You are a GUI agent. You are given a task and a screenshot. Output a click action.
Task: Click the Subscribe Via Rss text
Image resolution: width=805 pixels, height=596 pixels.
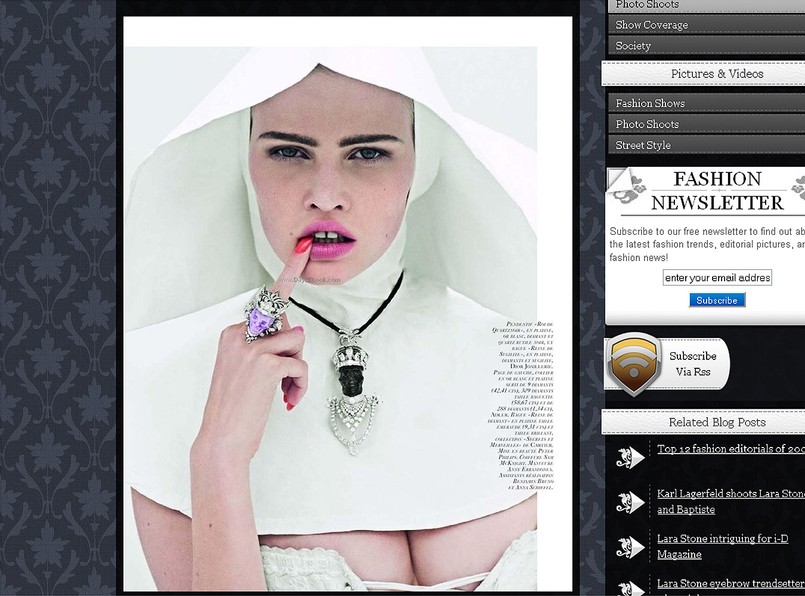[x=693, y=363]
